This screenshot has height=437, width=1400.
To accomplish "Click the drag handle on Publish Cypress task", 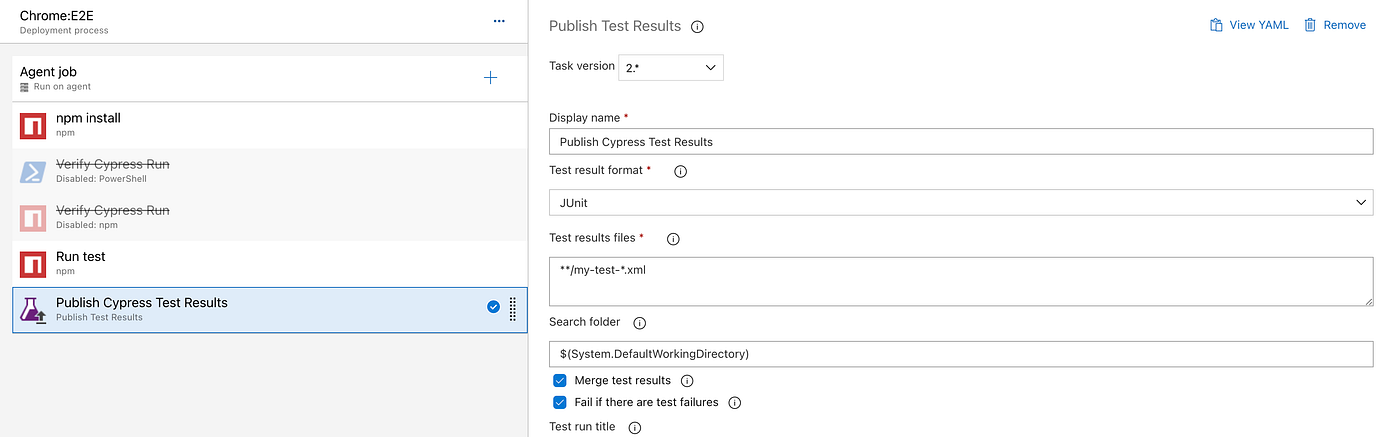I will [x=513, y=308].
